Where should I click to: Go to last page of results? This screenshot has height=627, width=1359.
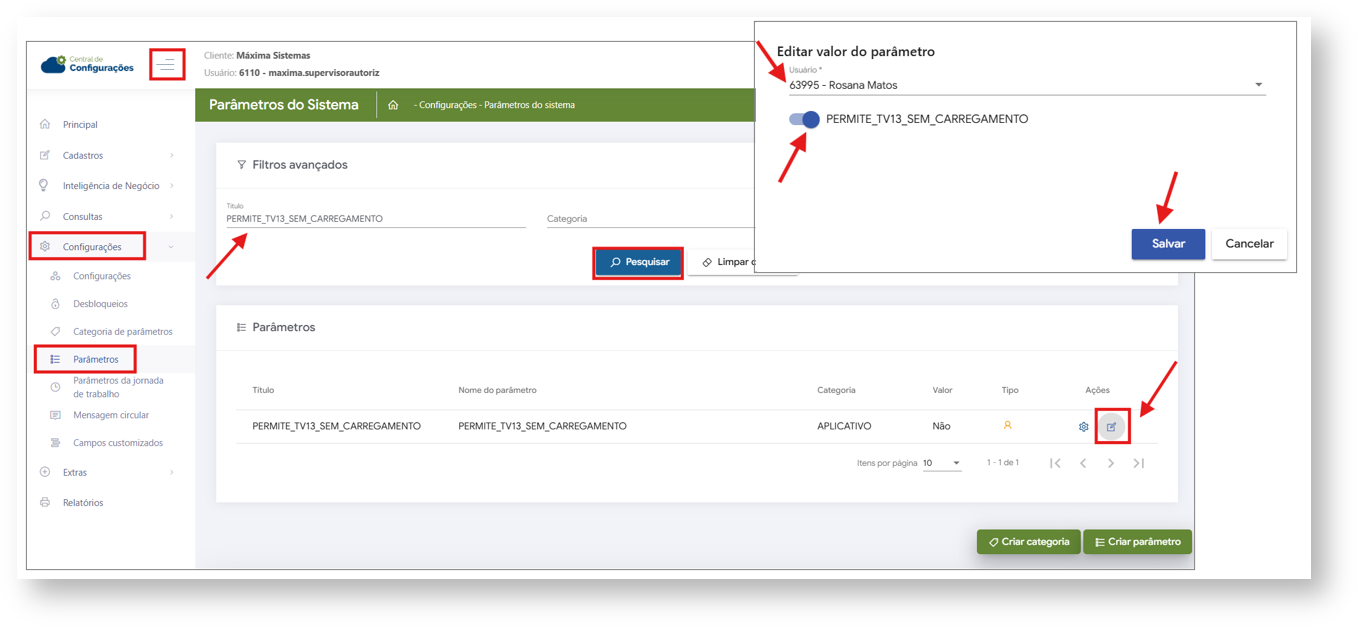(x=1138, y=464)
